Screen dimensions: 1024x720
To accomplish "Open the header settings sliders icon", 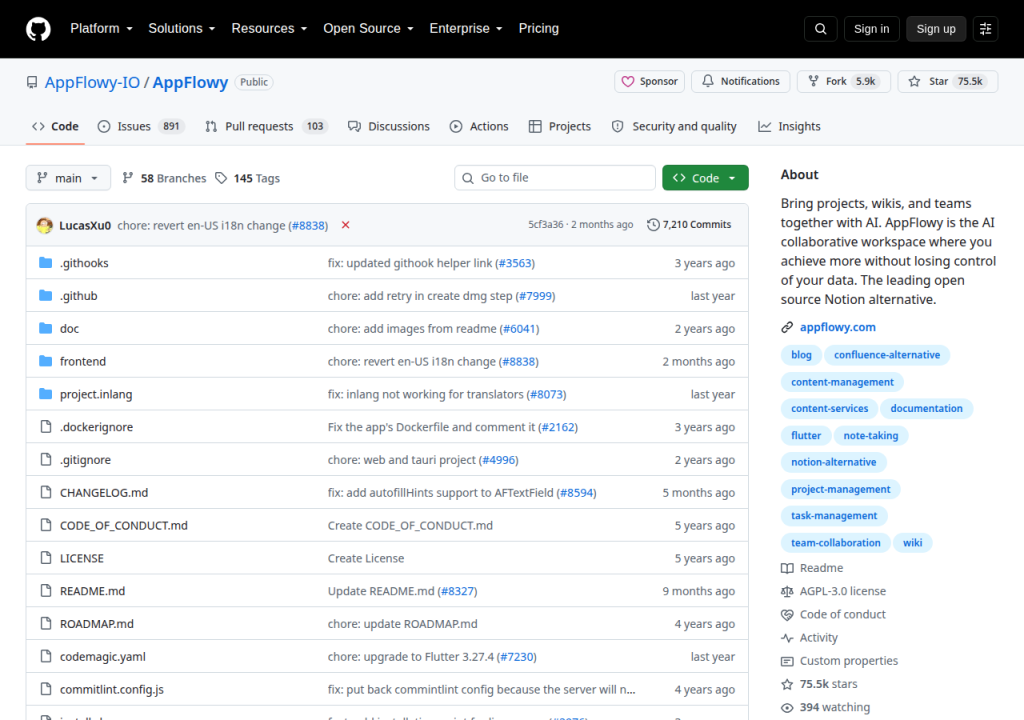I will coord(985,29).
